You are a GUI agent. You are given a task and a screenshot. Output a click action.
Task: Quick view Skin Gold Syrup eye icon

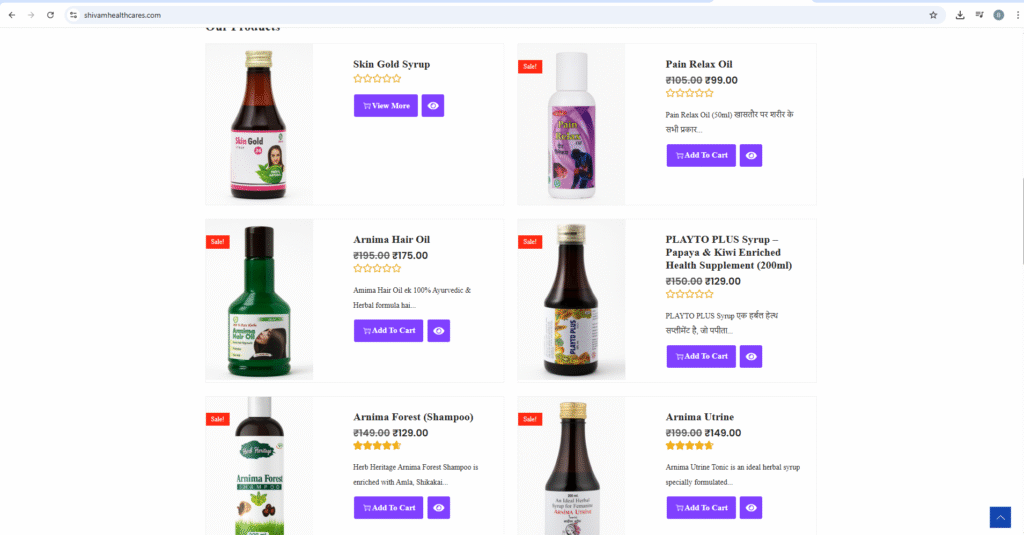(x=433, y=106)
